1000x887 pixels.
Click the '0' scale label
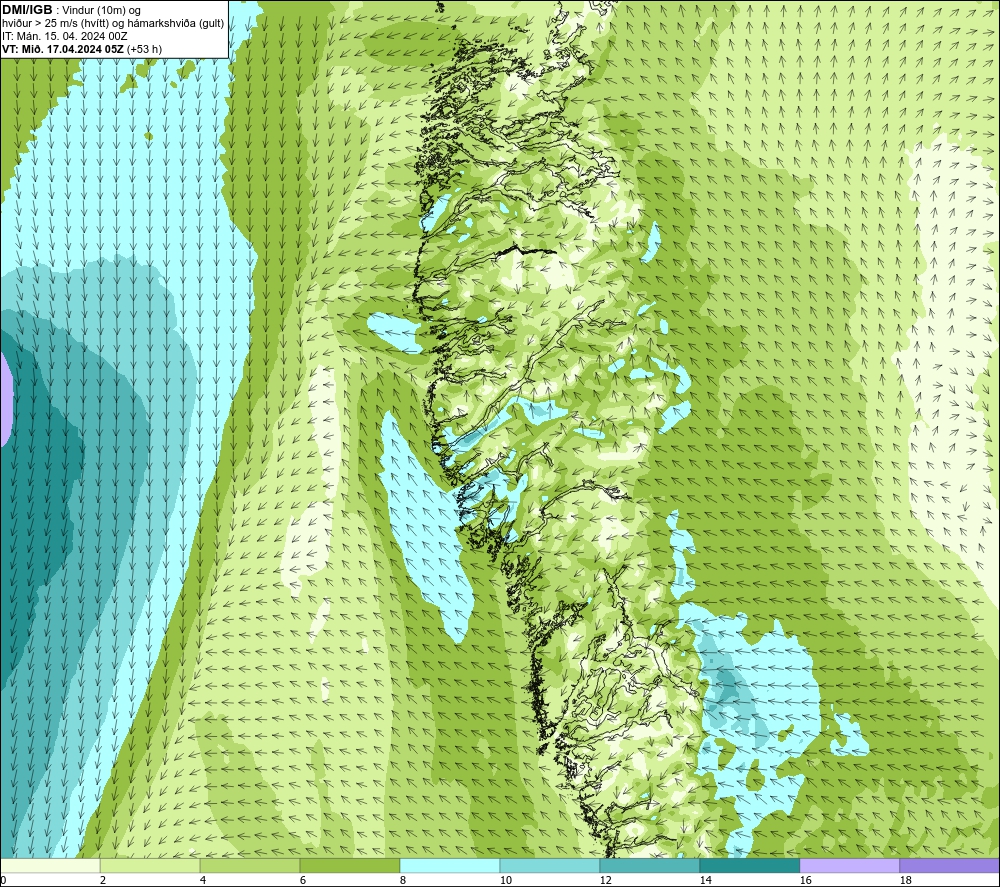[3, 880]
